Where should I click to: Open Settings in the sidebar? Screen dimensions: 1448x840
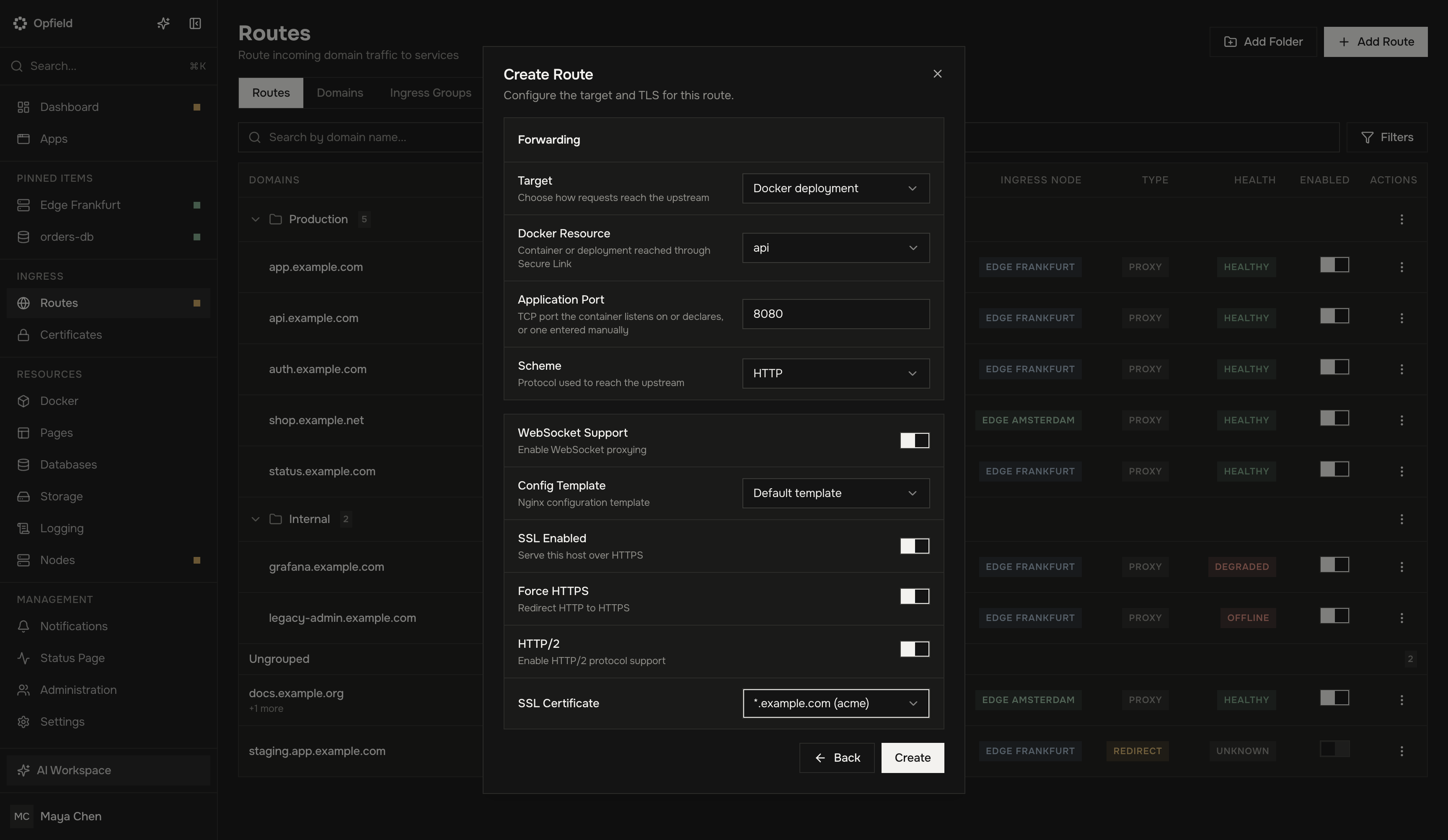(x=108, y=722)
